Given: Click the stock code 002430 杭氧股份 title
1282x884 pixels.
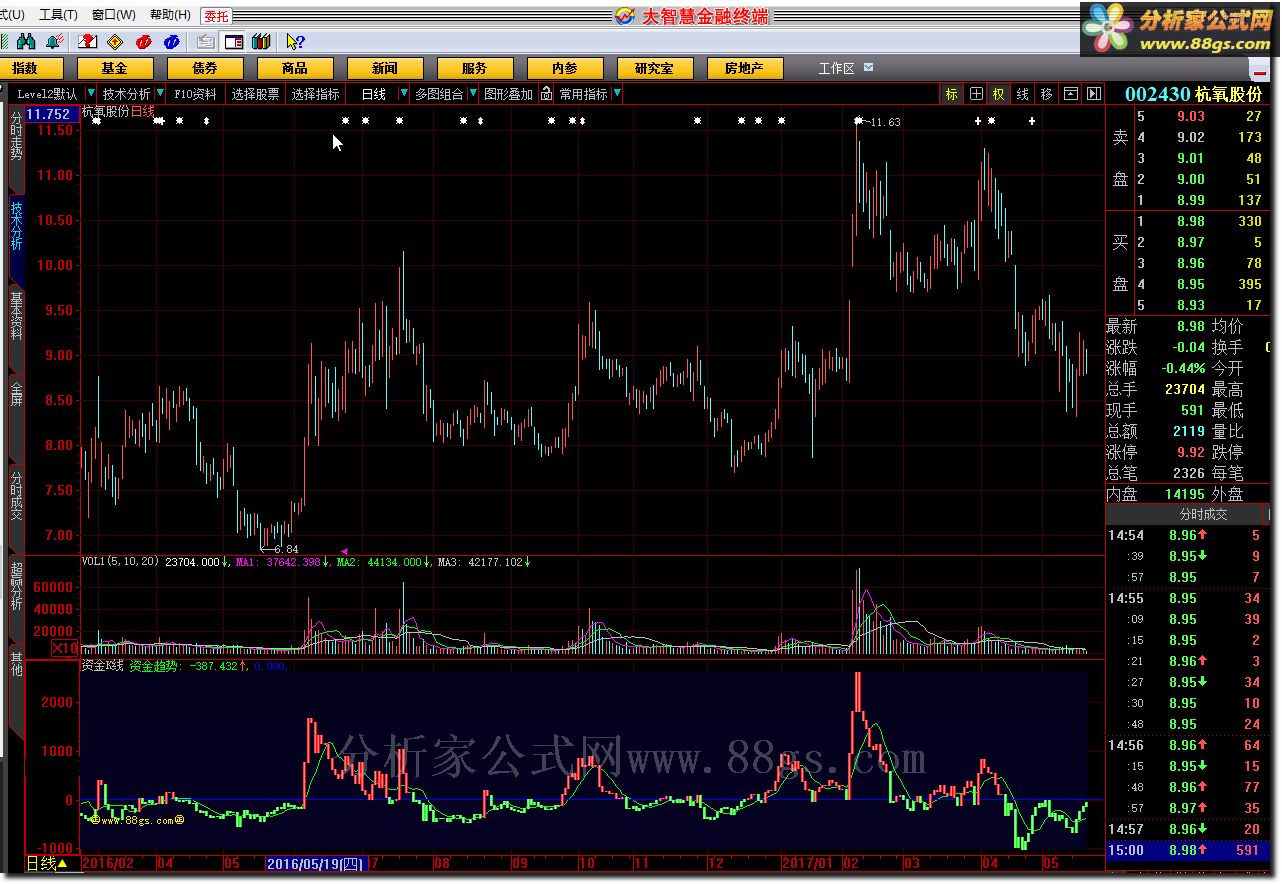Looking at the screenshot, I should coord(1193,94).
